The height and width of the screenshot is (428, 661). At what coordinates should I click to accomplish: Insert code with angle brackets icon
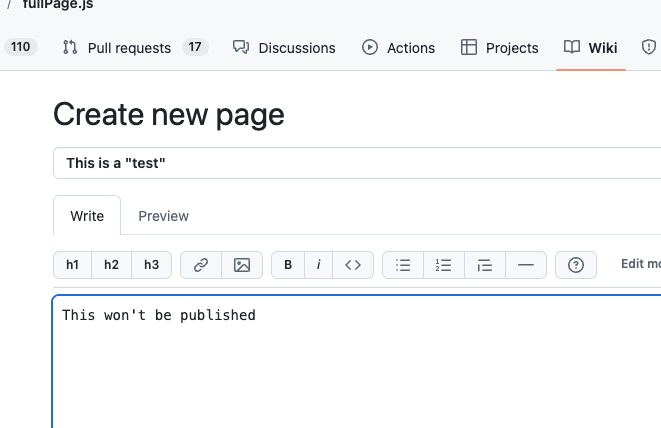coord(353,265)
